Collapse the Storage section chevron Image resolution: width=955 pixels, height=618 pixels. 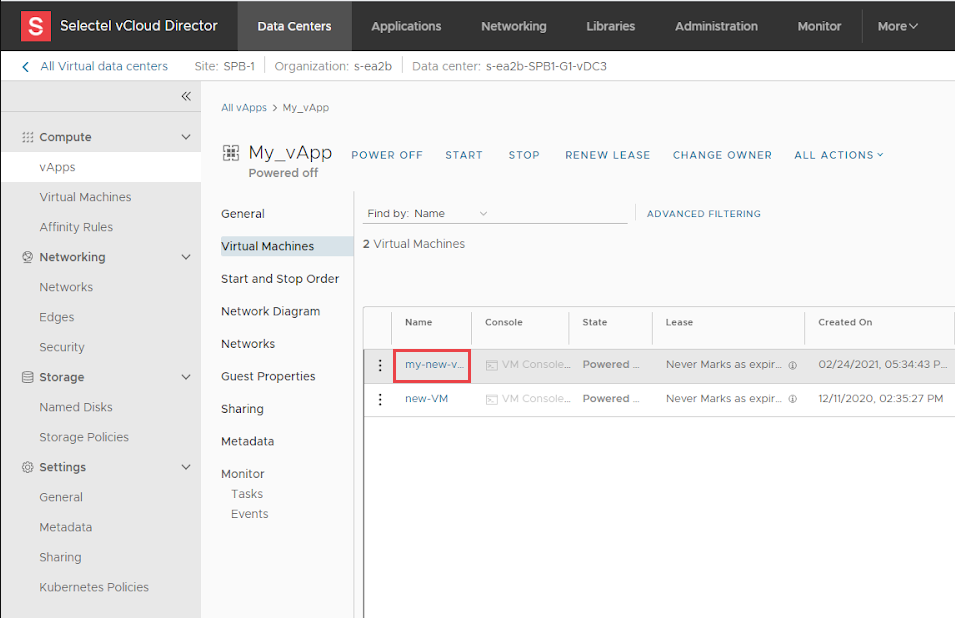(x=186, y=377)
